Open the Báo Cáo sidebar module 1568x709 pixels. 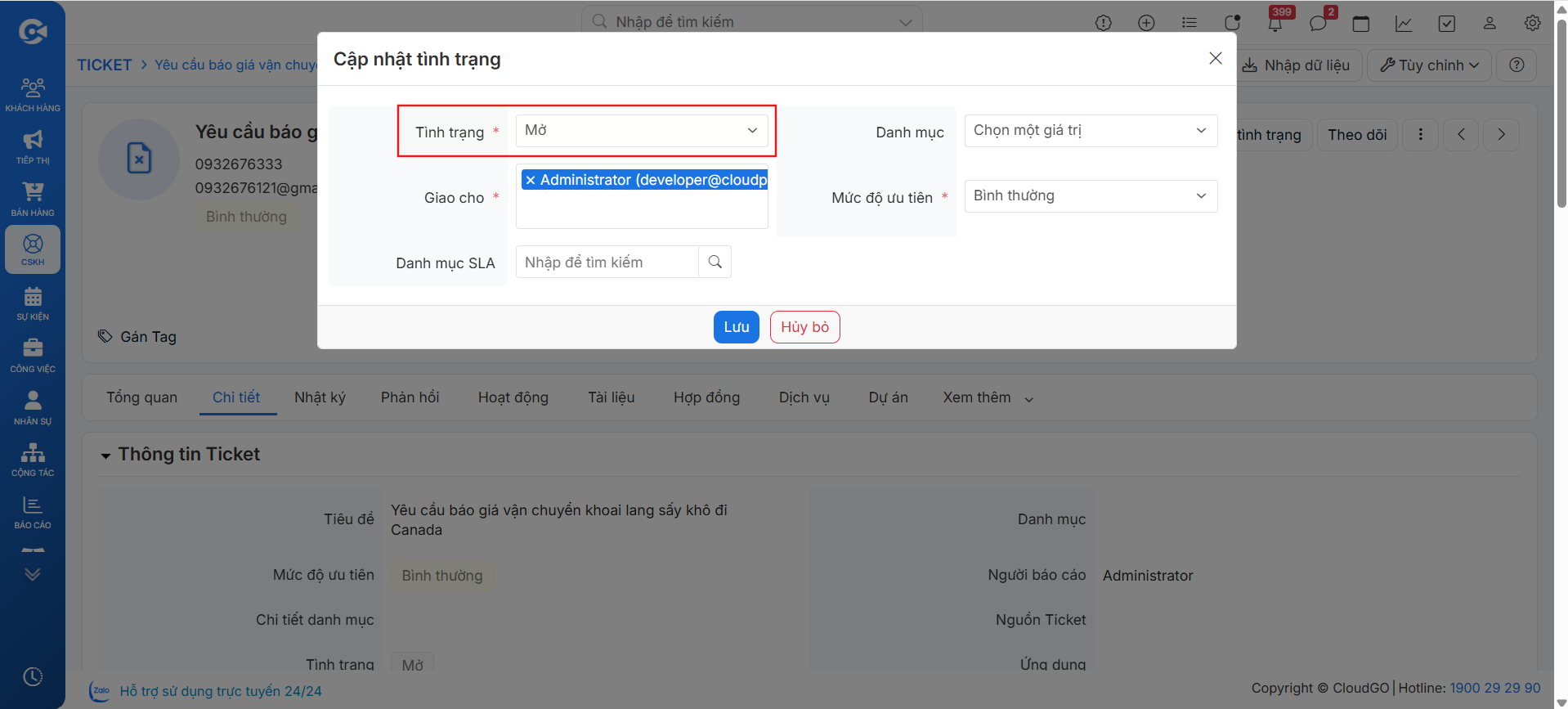coord(33,511)
